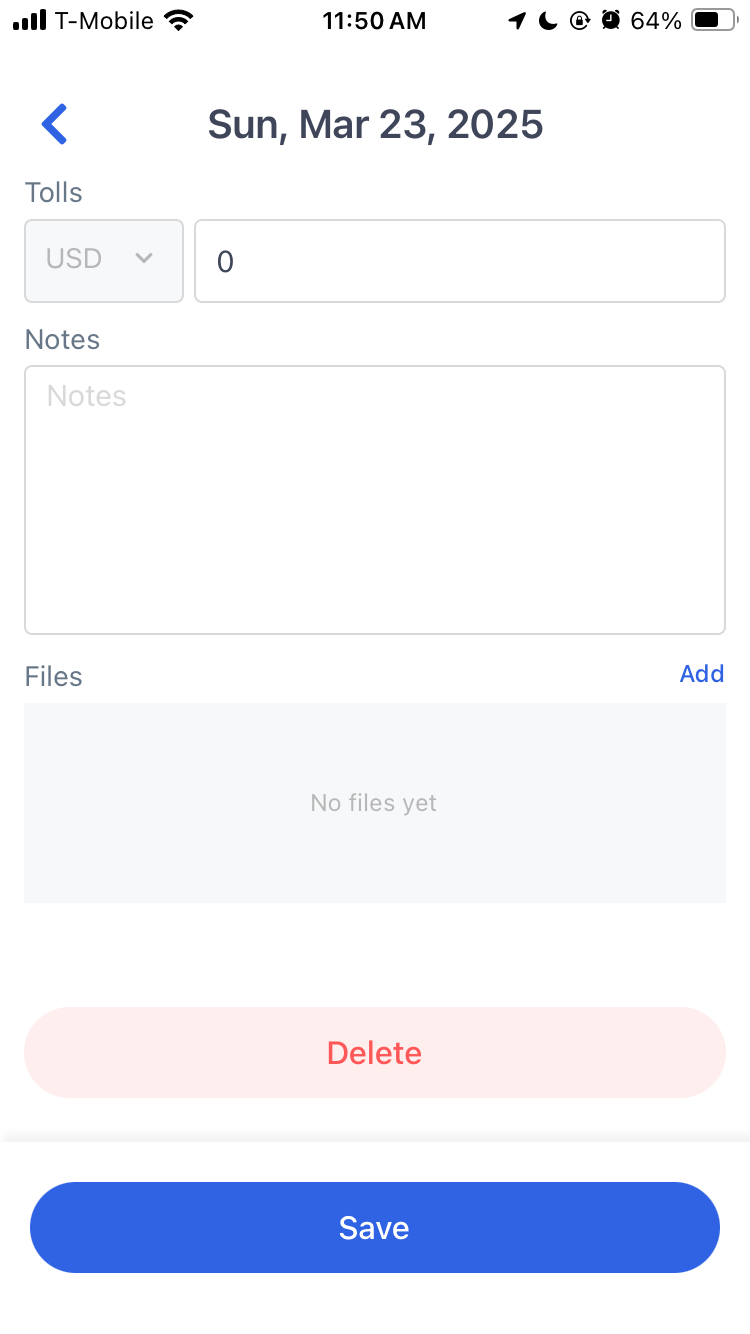Tap the chevron beside USD
The width and height of the screenshot is (750, 1334).
click(x=144, y=258)
